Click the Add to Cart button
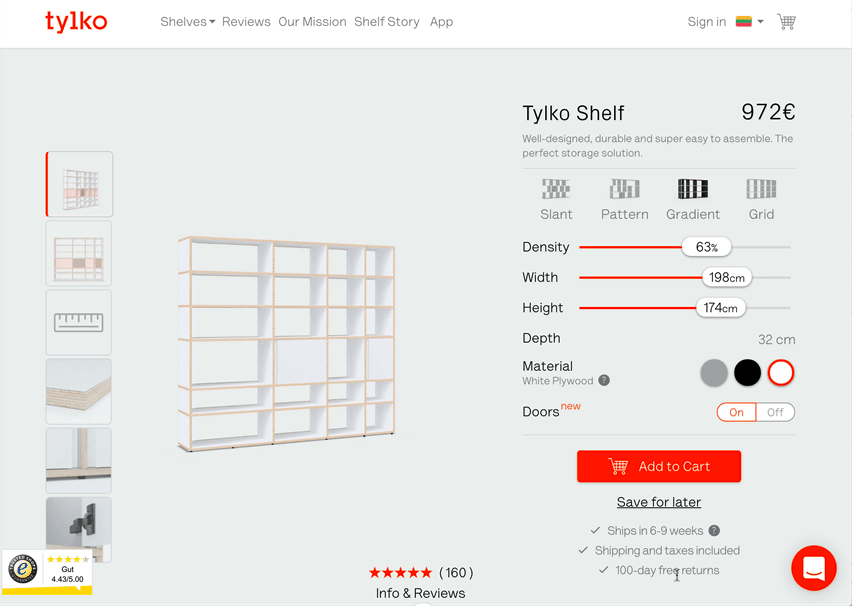 point(659,466)
